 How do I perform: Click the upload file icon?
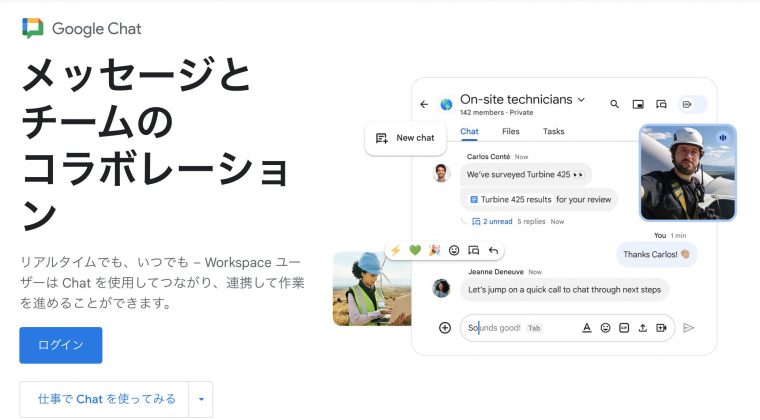(x=642, y=327)
